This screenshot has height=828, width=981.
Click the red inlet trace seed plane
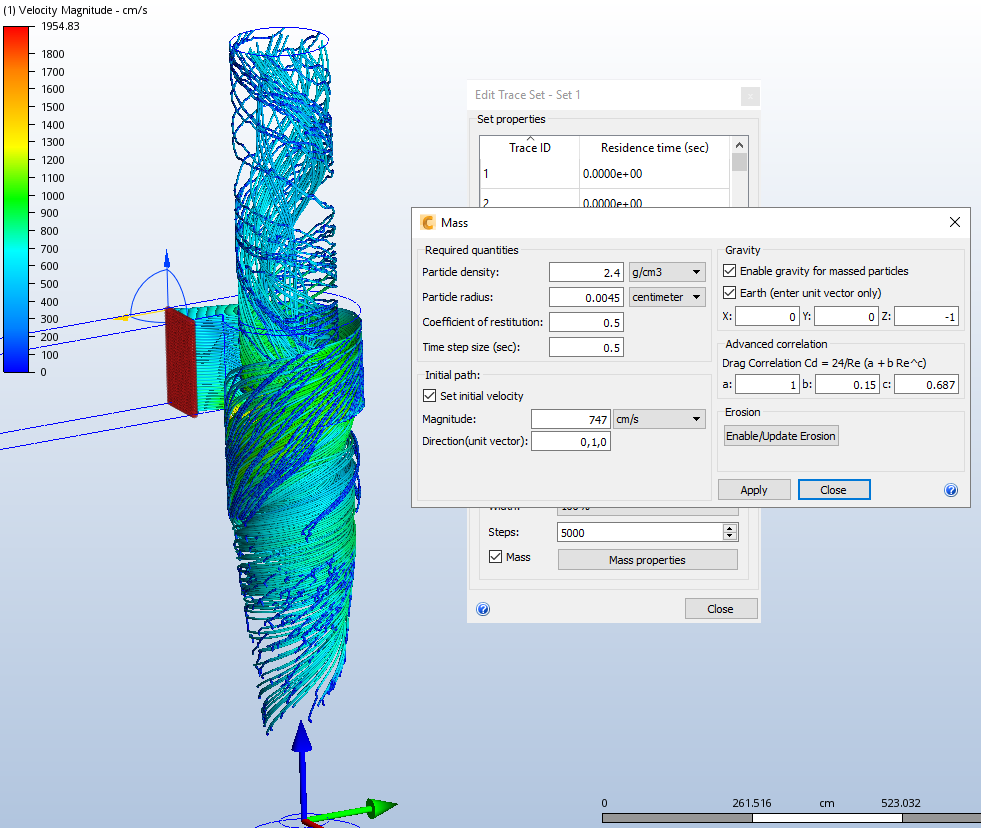point(181,362)
